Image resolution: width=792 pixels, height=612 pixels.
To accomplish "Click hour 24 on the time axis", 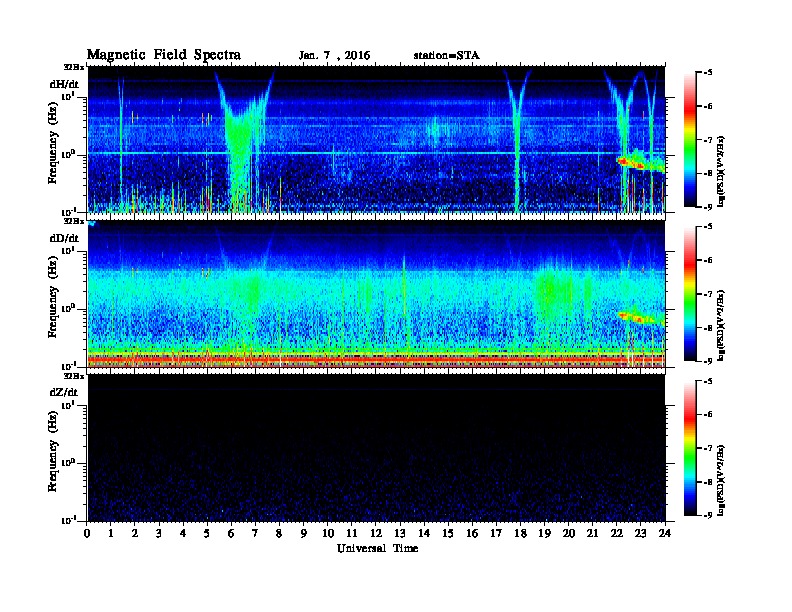I will click(x=665, y=534).
